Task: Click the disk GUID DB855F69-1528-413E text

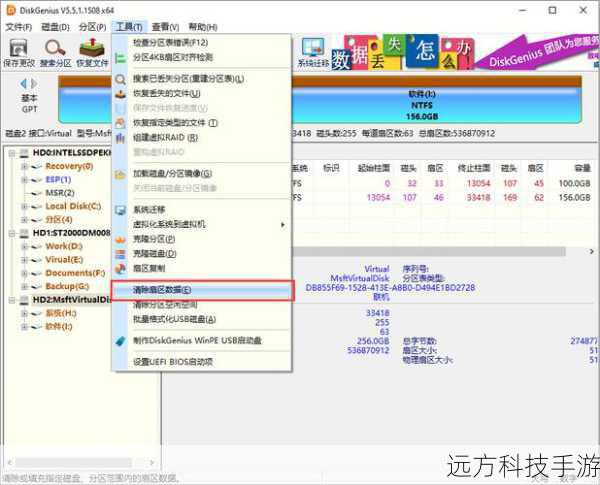Action: click(390, 287)
